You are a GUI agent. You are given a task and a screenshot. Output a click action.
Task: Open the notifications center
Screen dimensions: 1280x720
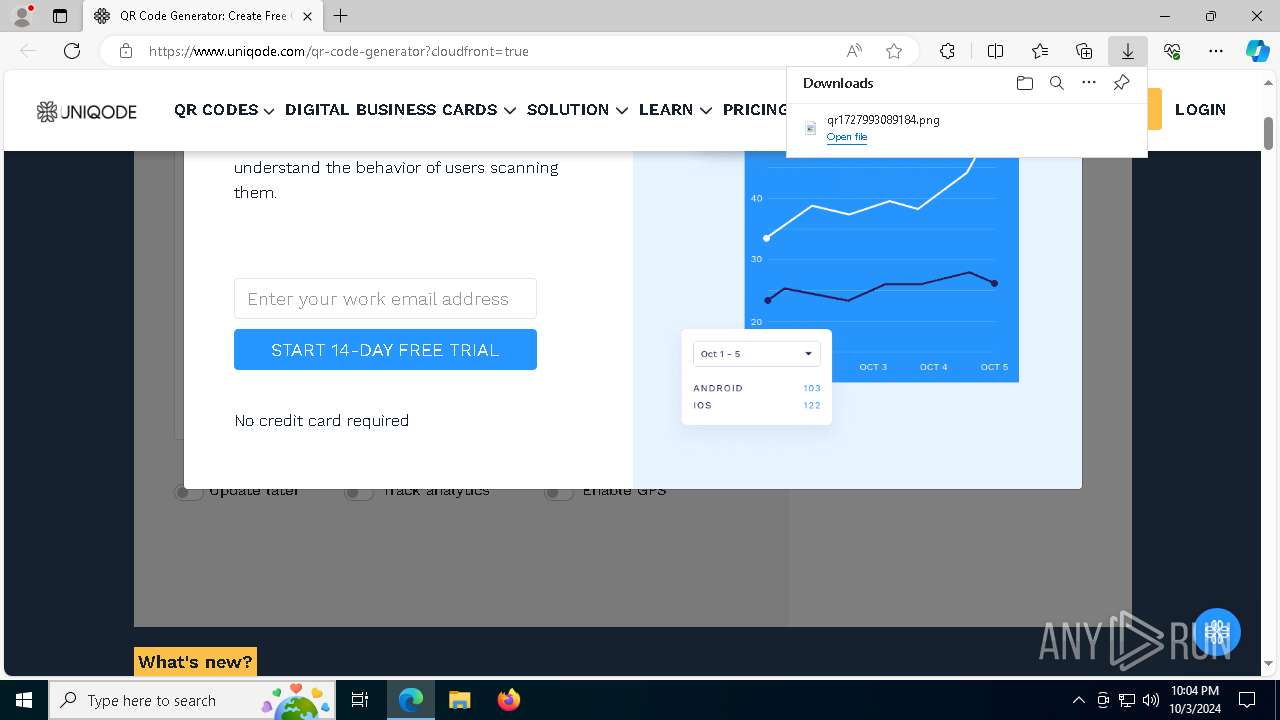pyautogui.click(x=1247, y=700)
